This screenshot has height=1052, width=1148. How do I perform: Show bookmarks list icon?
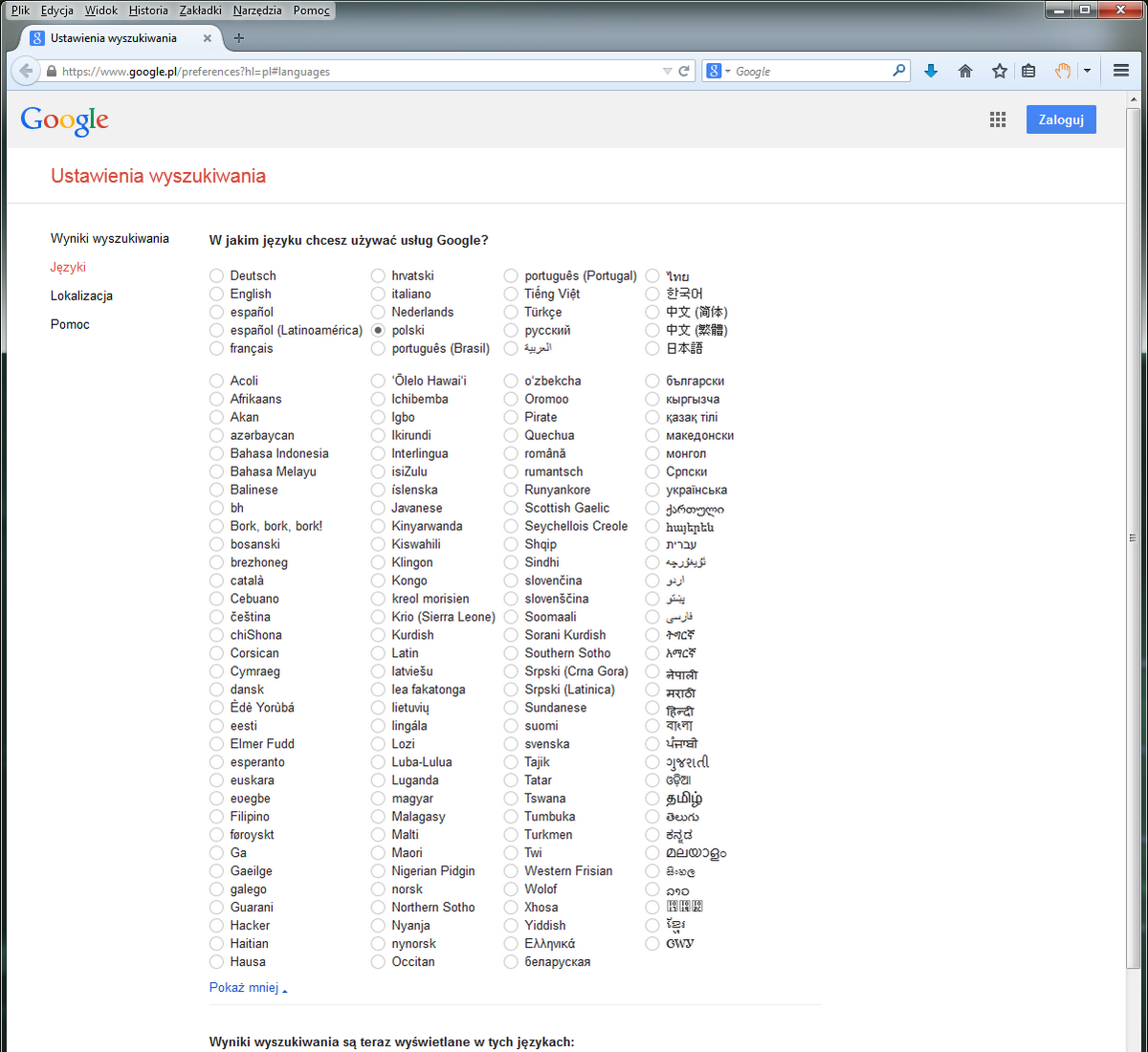[x=1028, y=71]
